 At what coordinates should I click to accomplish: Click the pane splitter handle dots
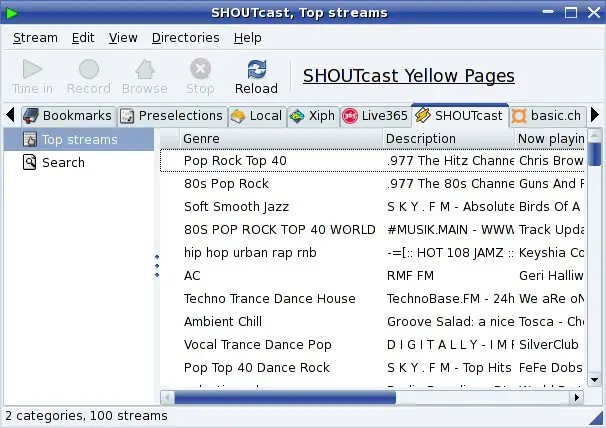157,266
